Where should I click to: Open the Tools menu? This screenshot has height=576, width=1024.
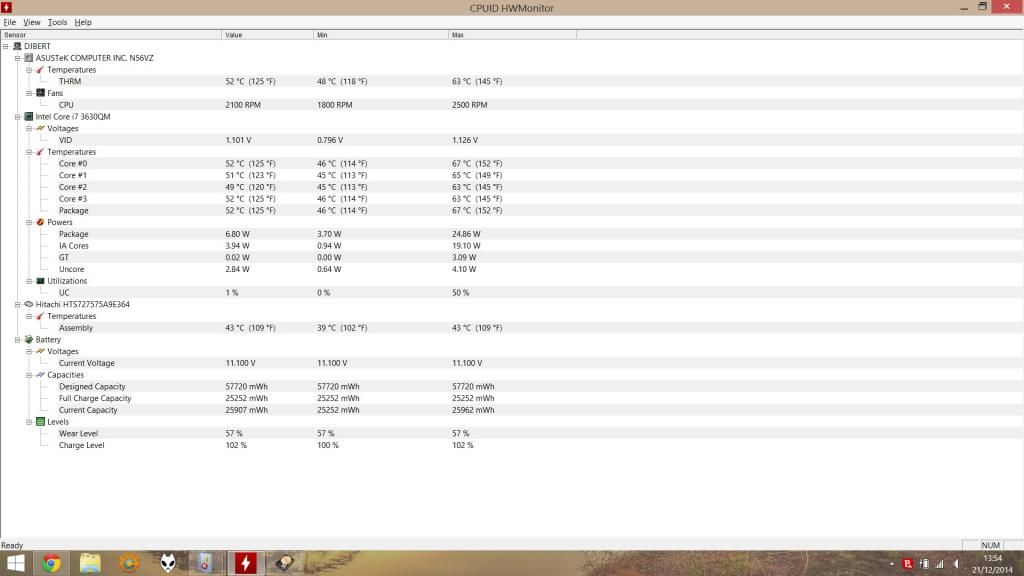point(57,22)
